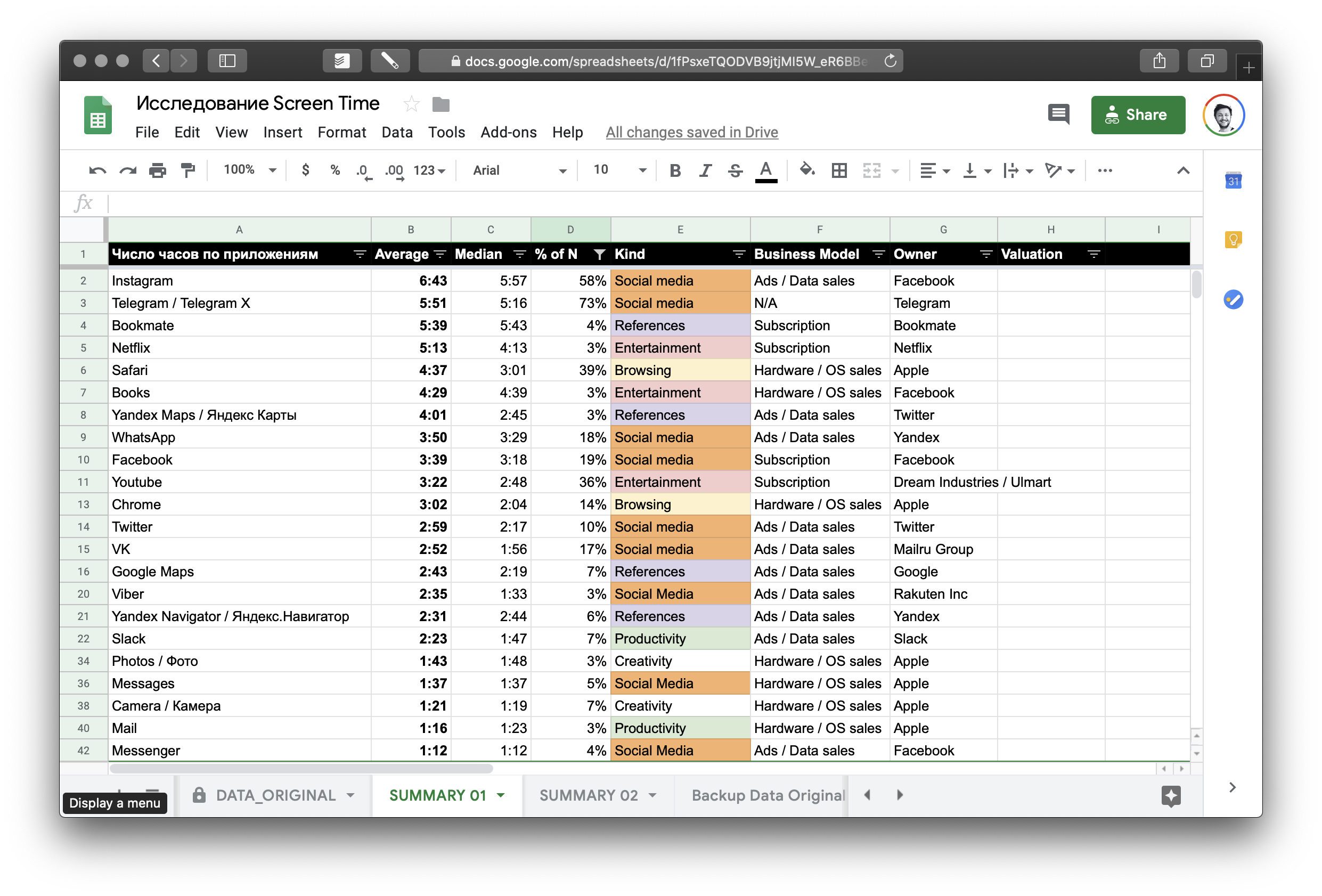
Task: Format as percent with % icon
Action: click(335, 170)
